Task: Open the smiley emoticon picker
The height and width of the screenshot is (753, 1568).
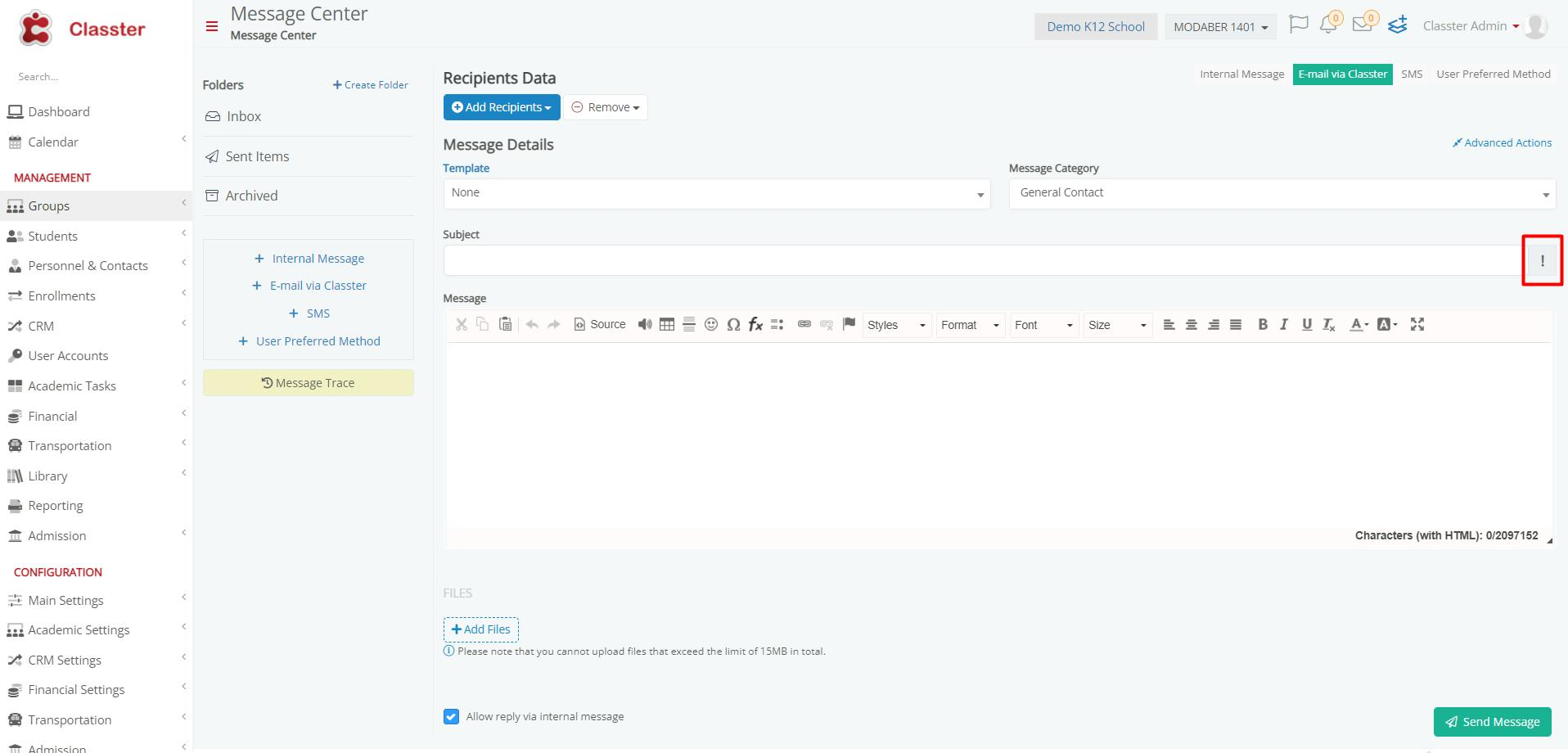Action: (x=711, y=325)
